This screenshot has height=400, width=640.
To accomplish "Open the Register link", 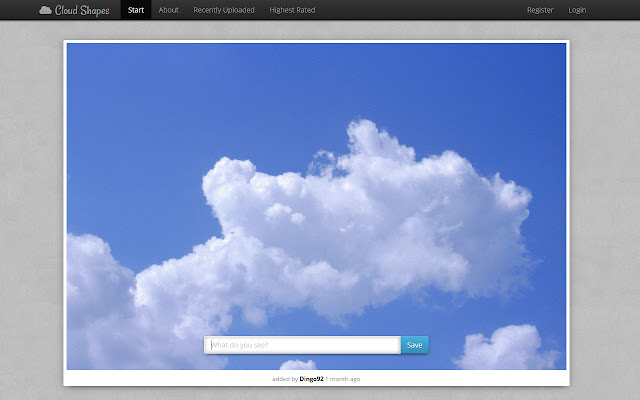I will click(540, 10).
